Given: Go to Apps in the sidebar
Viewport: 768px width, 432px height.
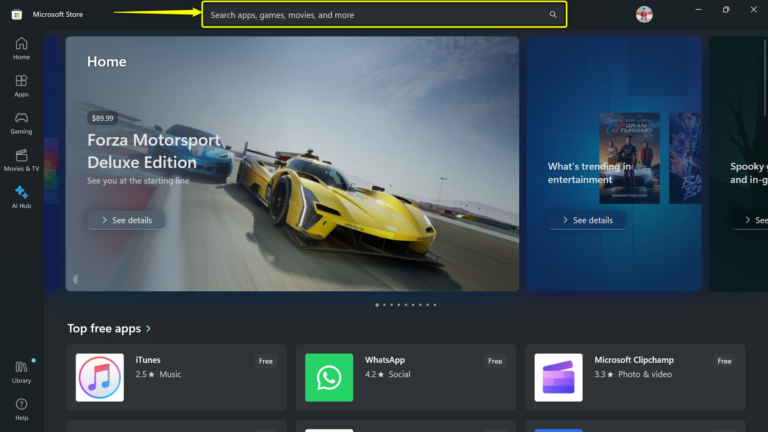Looking at the screenshot, I should (21, 85).
